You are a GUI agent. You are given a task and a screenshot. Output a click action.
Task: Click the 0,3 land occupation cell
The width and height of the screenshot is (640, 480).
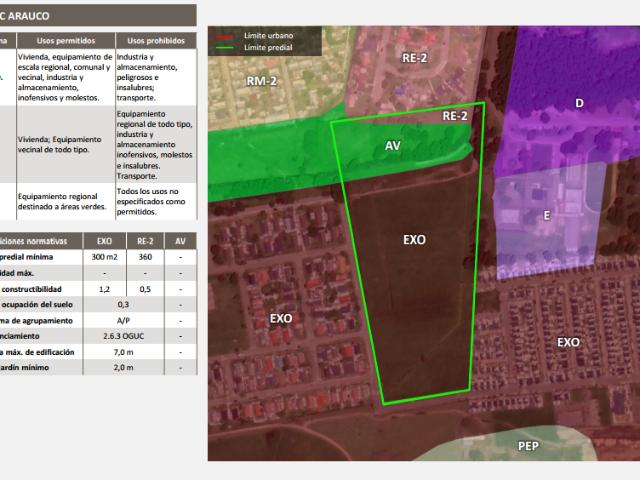point(123,304)
